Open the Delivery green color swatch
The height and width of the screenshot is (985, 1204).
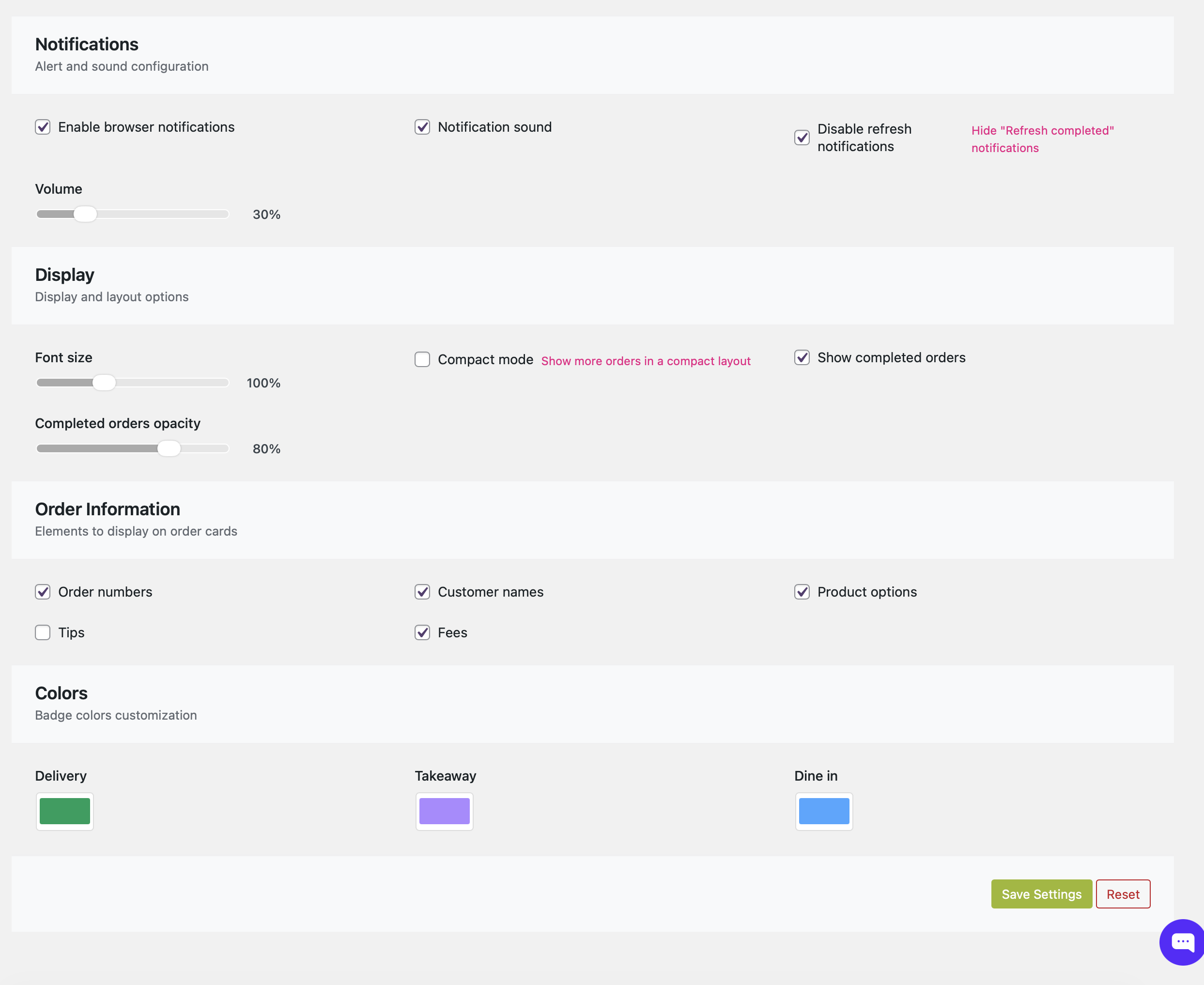(x=65, y=811)
